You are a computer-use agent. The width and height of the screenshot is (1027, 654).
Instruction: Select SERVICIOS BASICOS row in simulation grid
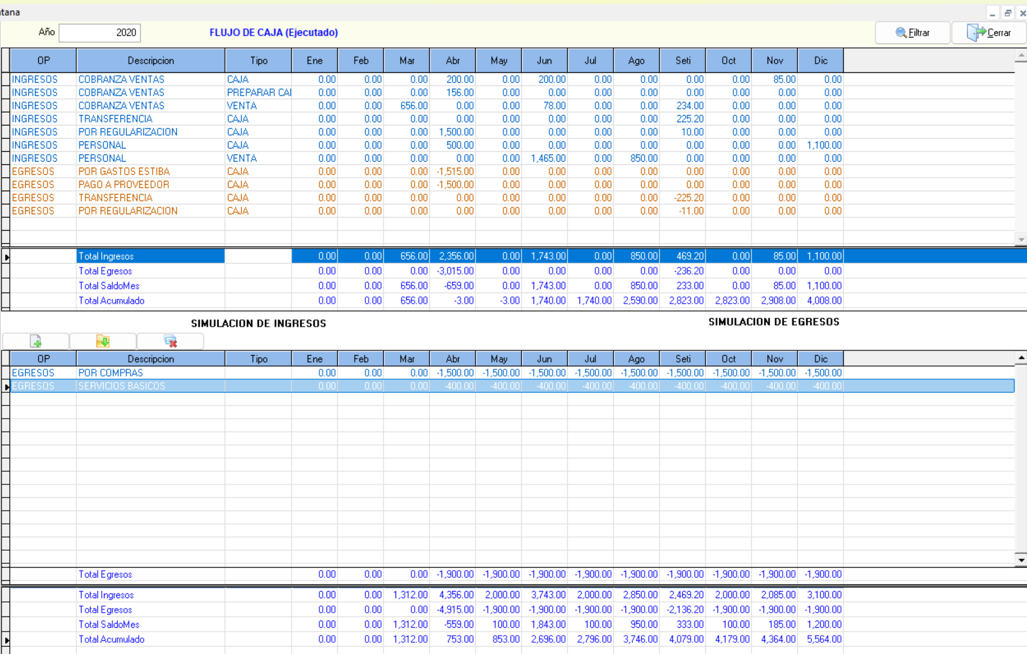(512, 386)
